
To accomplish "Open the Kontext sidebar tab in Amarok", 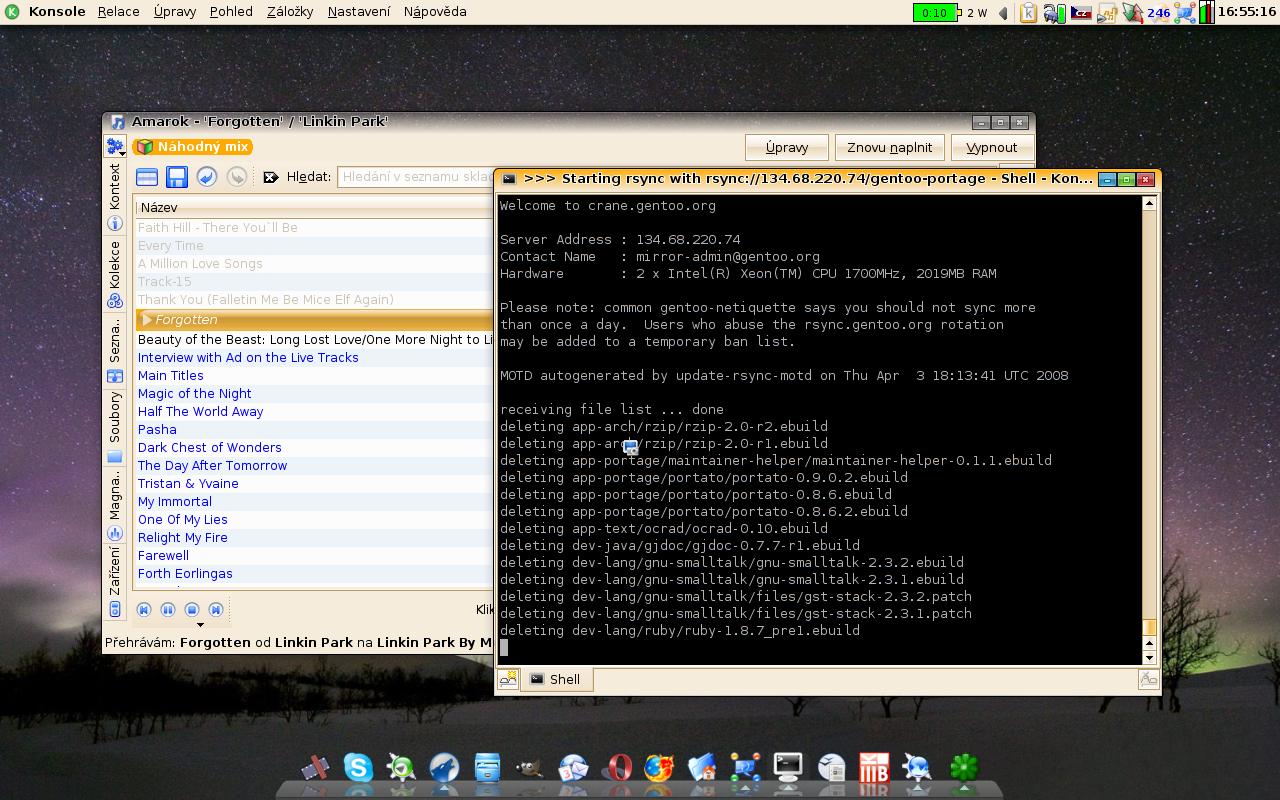I will pyautogui.click(x=115, y=196).
